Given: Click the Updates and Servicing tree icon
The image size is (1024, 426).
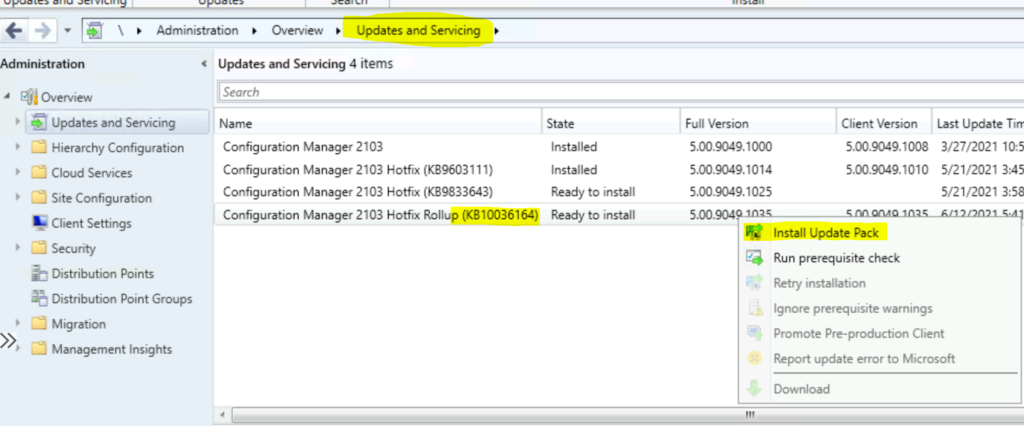Looking at the screenshot, I should coord(39,122).
